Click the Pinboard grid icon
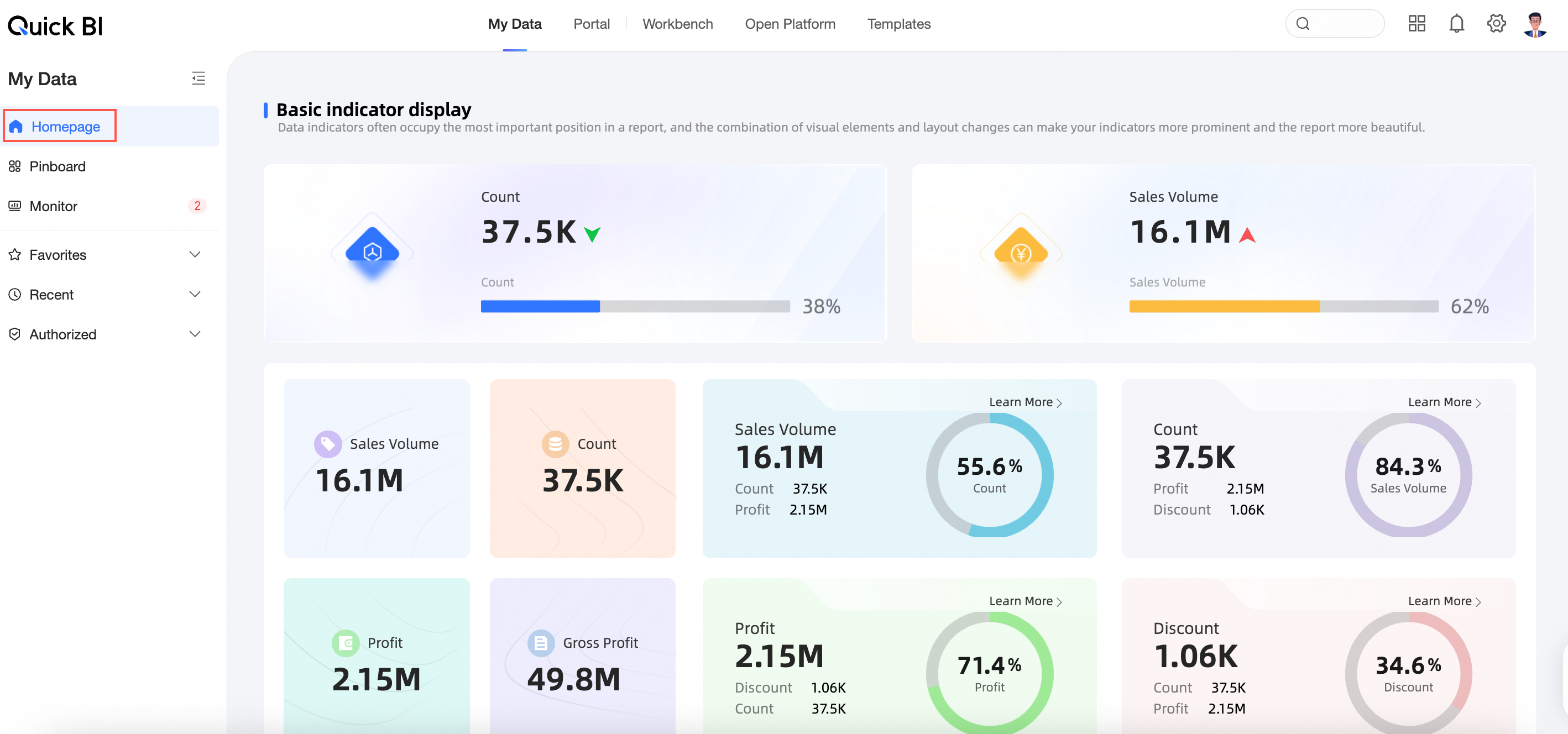The height and width of the screenshot is (734, 1568). (x=14, y=166)
